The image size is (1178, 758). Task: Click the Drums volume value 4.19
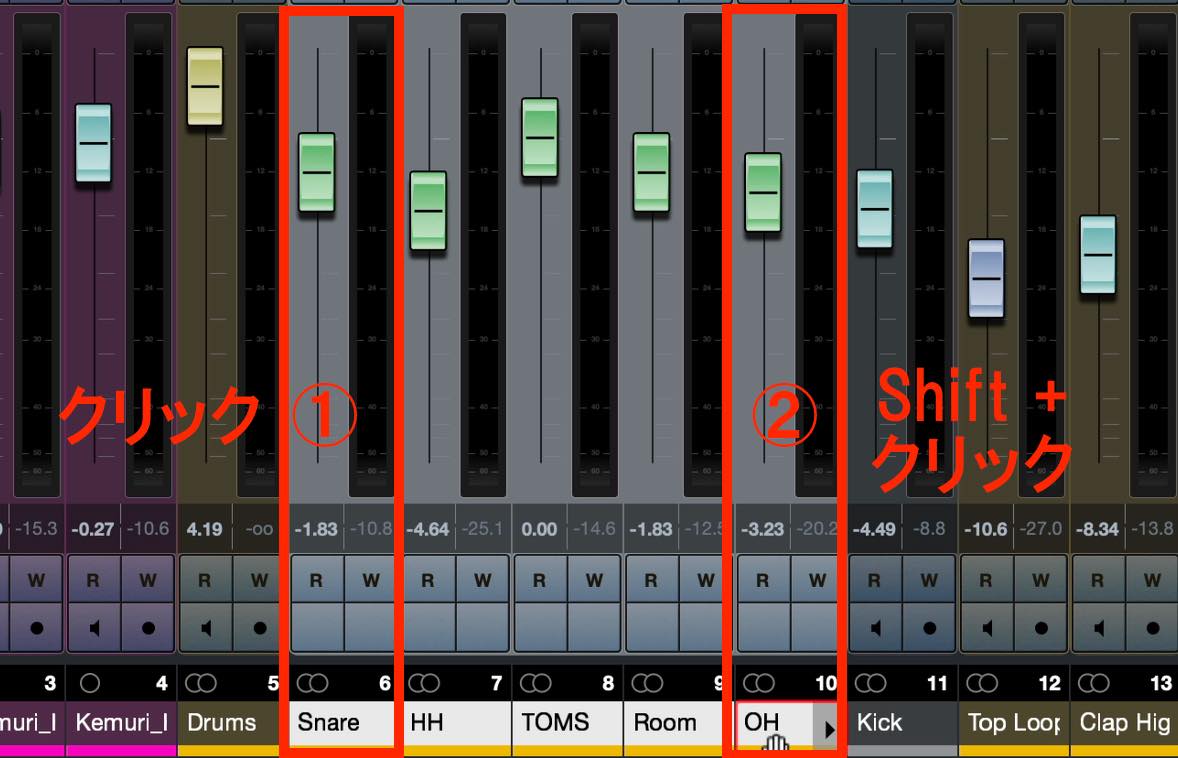tap(204, 529)
